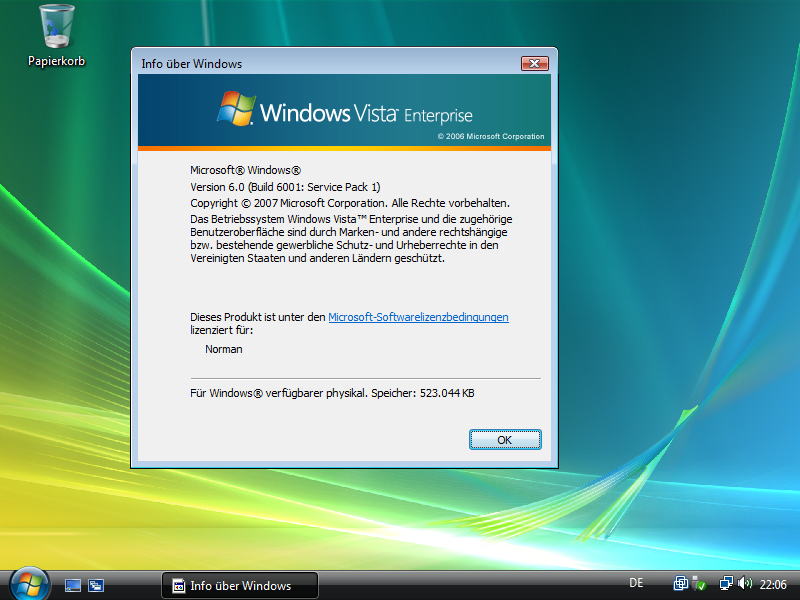Click the clock to view the calendar
The width and height of the screenshot is (800, 600).
[x=775, y=583]
